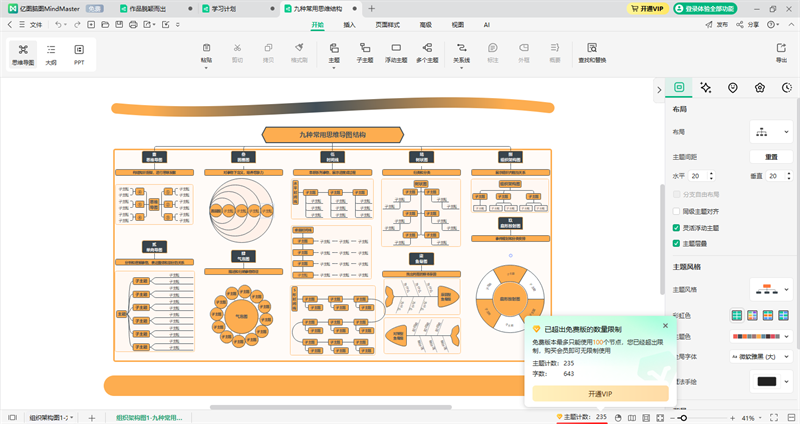Toggle 主题层叠 checkbox
Screen dimensions: 800x424
click(x=676, y=243)
